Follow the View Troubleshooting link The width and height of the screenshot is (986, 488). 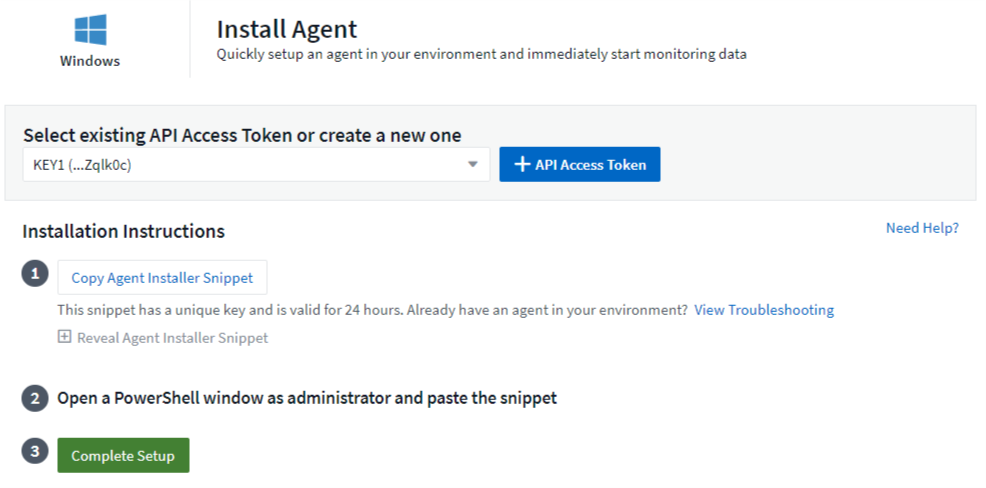[x=764, y=310]
